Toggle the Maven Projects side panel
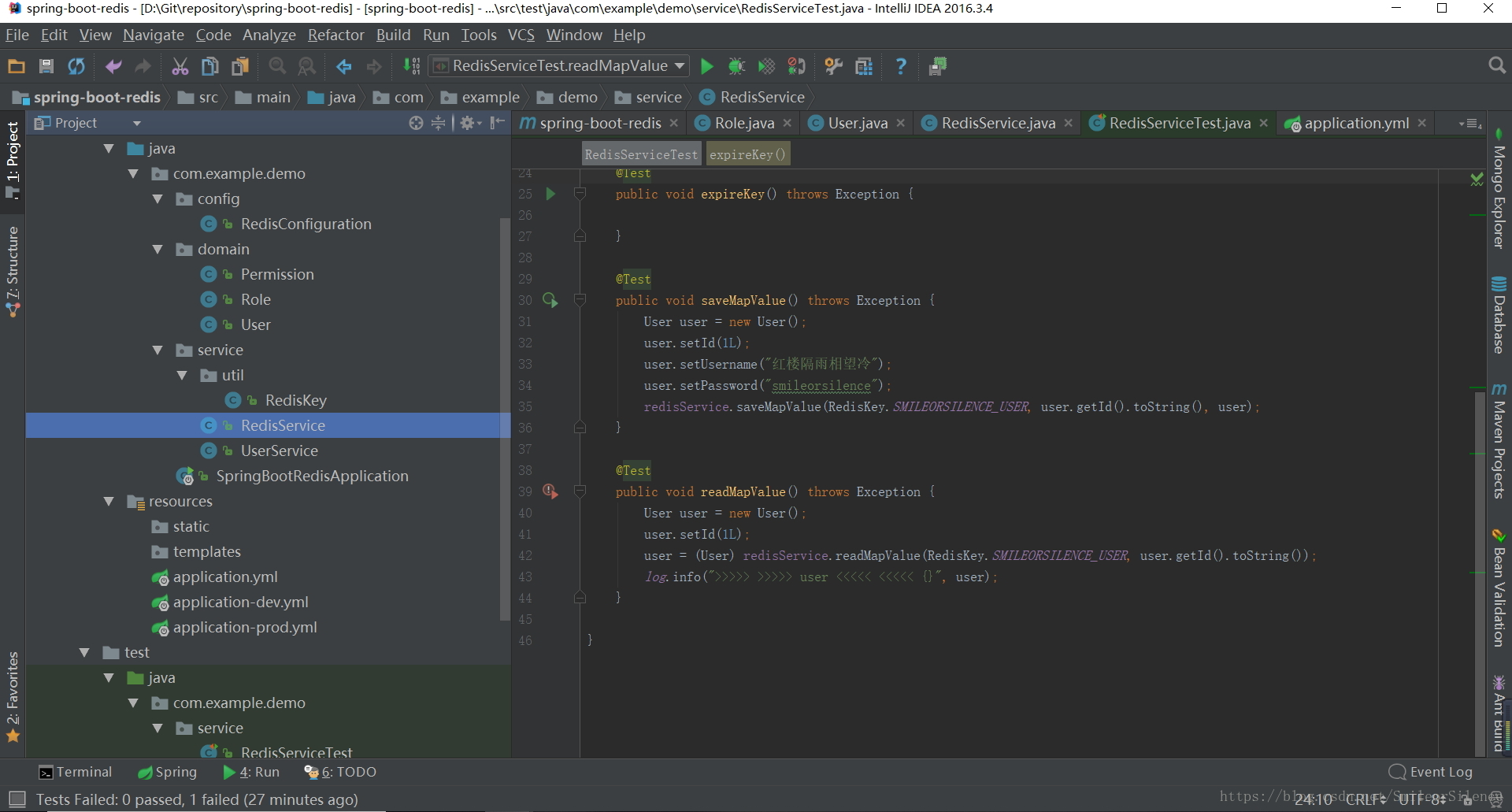 click(1499, 442)
